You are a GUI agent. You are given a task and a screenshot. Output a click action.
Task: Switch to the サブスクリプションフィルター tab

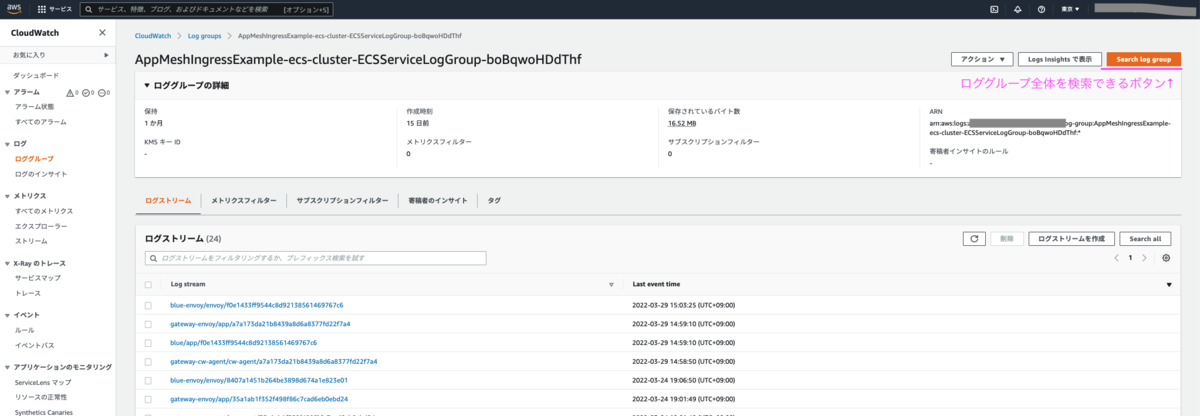pyautogui.click(x=342, y=201)
